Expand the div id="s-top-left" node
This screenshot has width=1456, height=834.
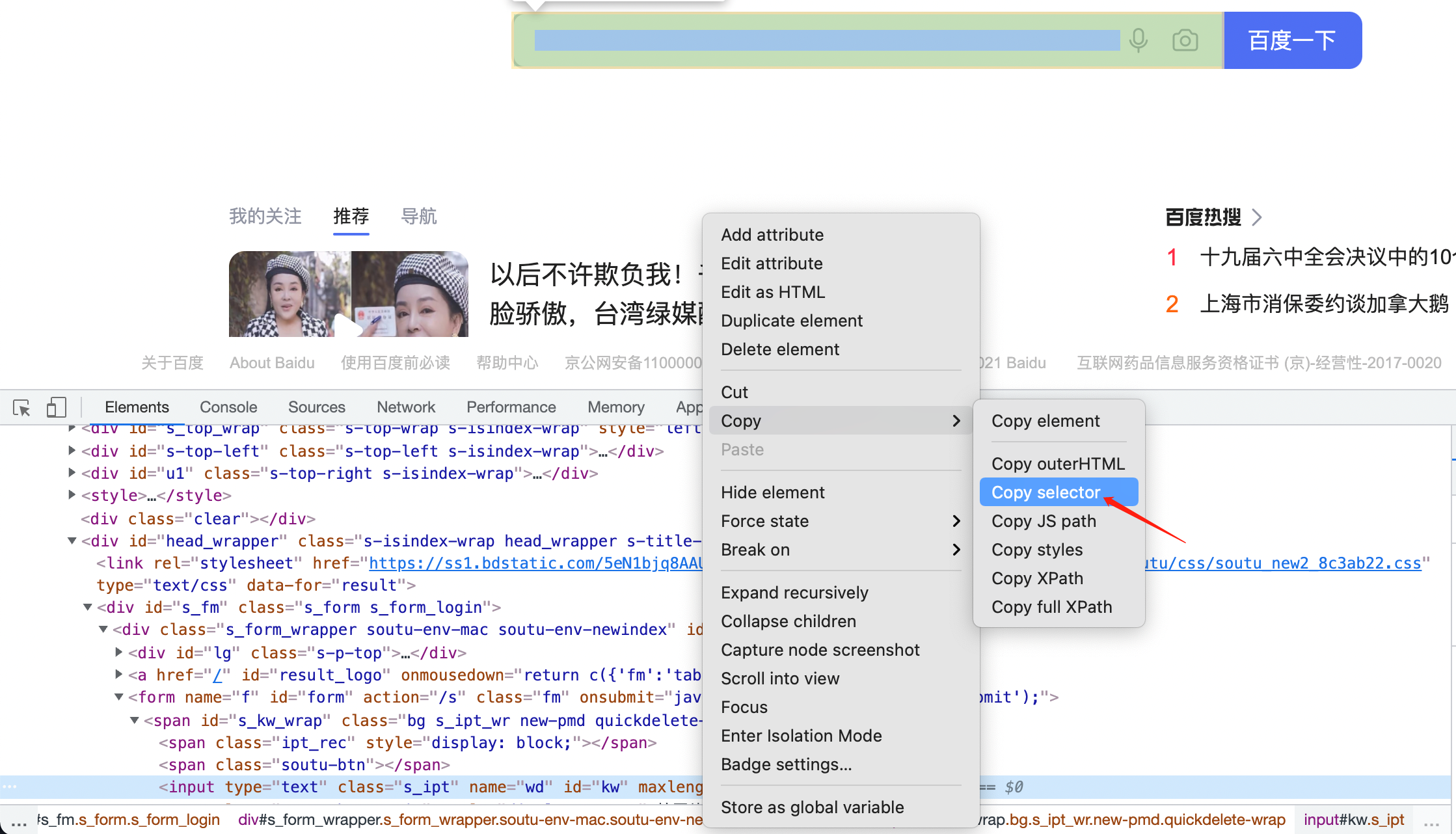(72, 450)
